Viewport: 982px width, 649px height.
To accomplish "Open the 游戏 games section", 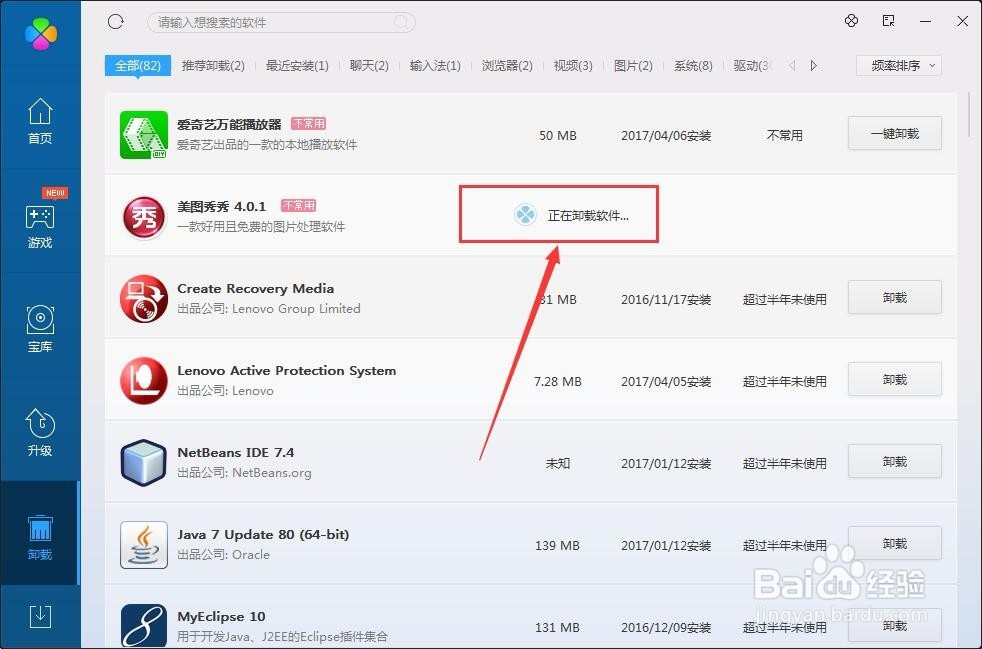I will pos(40,226).
